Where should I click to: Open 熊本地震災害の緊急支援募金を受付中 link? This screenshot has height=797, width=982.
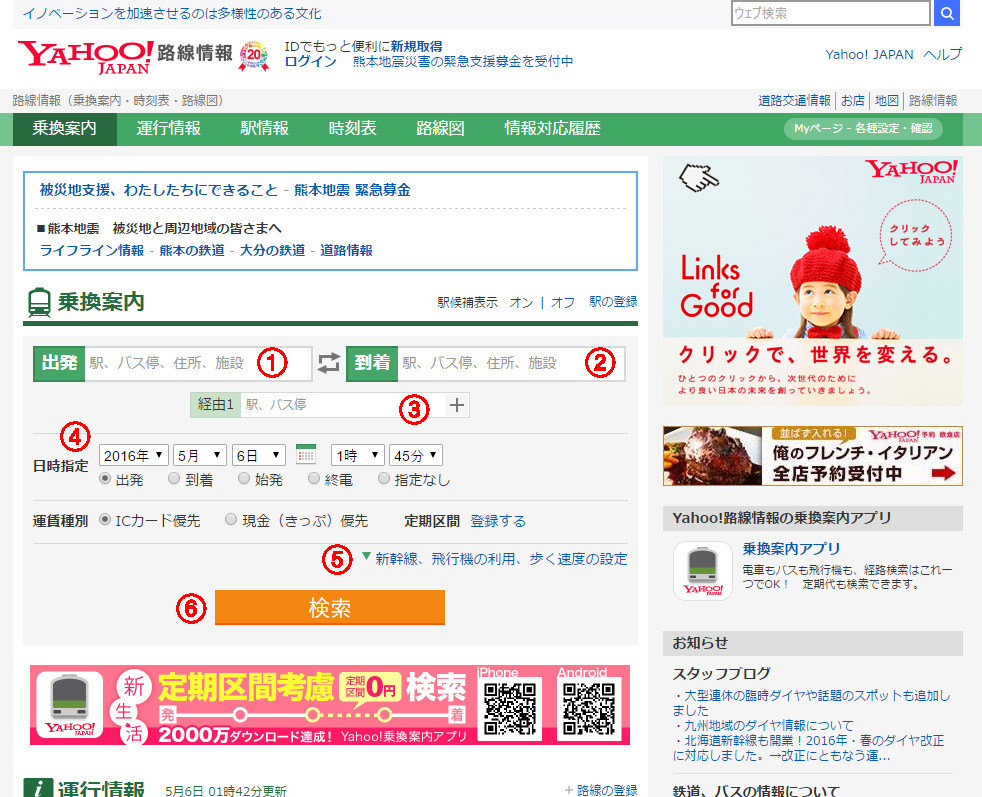coord(463,61)
